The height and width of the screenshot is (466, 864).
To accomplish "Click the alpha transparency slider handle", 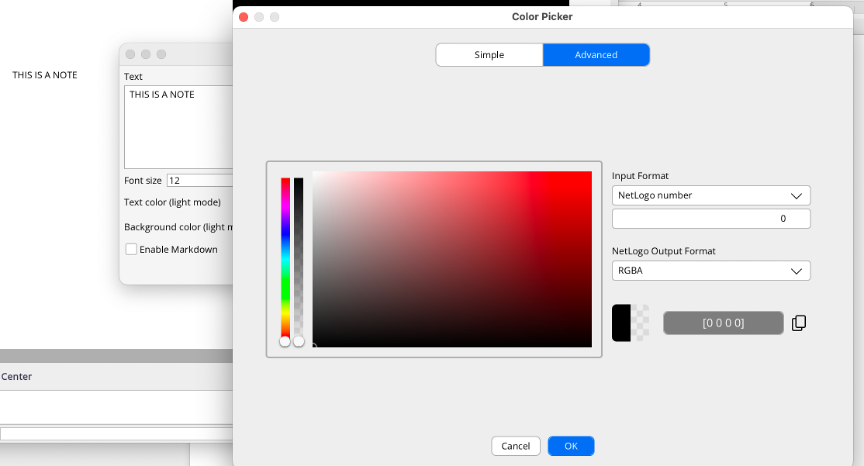I will 298,341.
